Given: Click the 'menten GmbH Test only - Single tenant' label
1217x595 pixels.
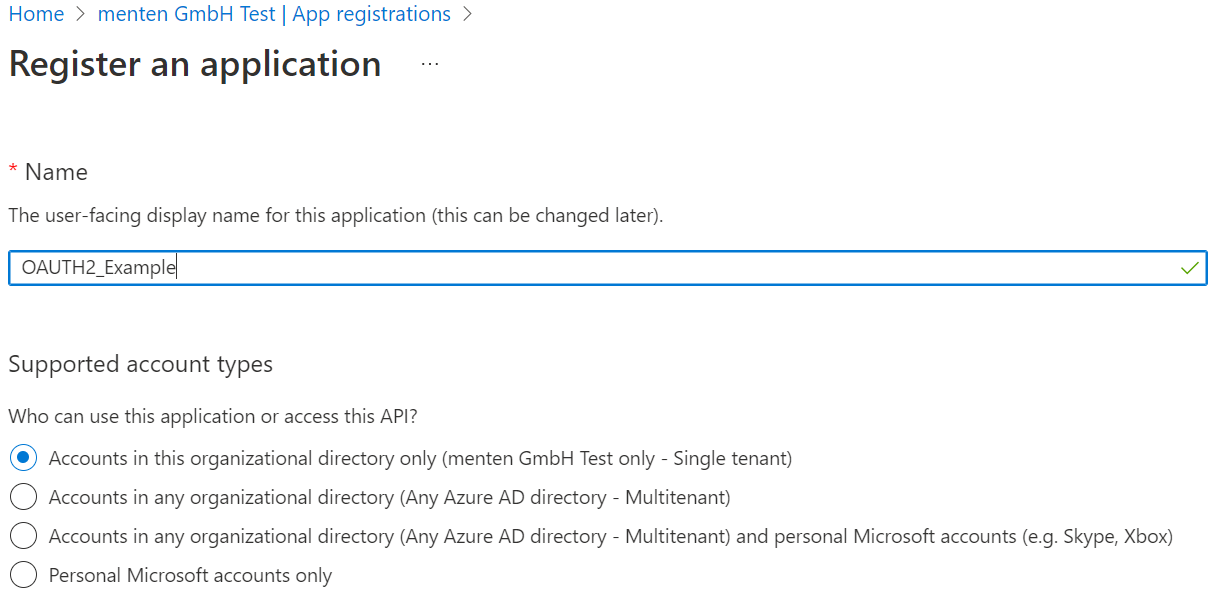Looking at the screenshot, I should pos(617,458).
